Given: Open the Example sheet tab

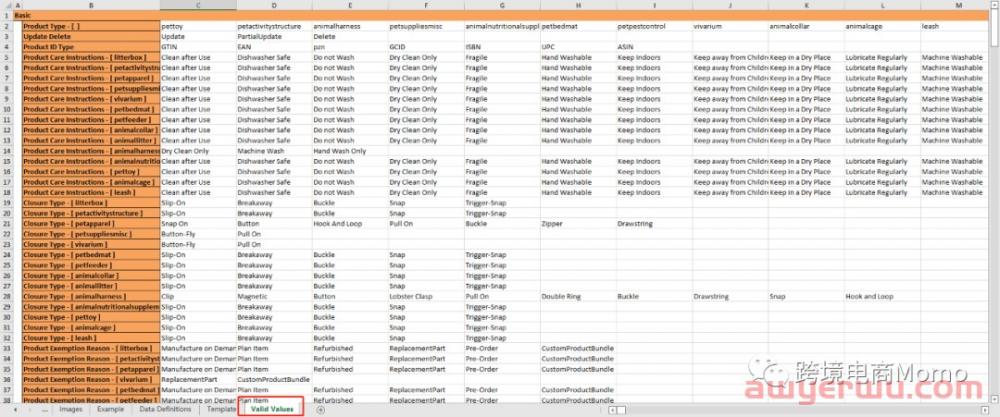Looking at the screenshot, I should pyautogui.click(x=110, y=409).
